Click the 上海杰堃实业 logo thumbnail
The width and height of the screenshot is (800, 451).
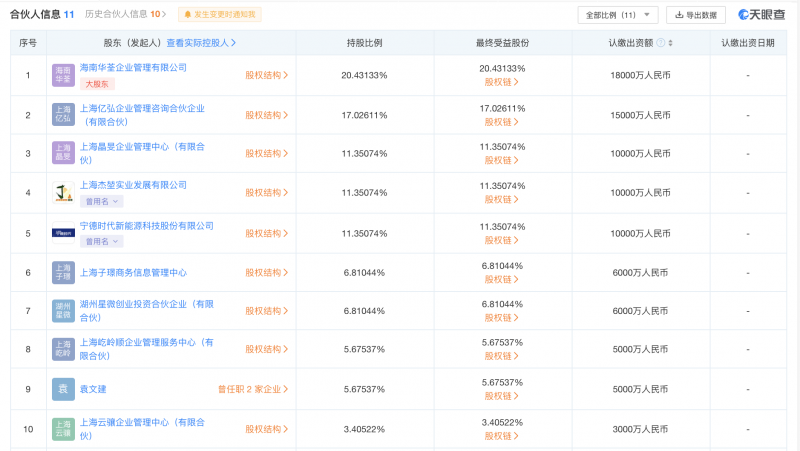(x=63, y=192)
